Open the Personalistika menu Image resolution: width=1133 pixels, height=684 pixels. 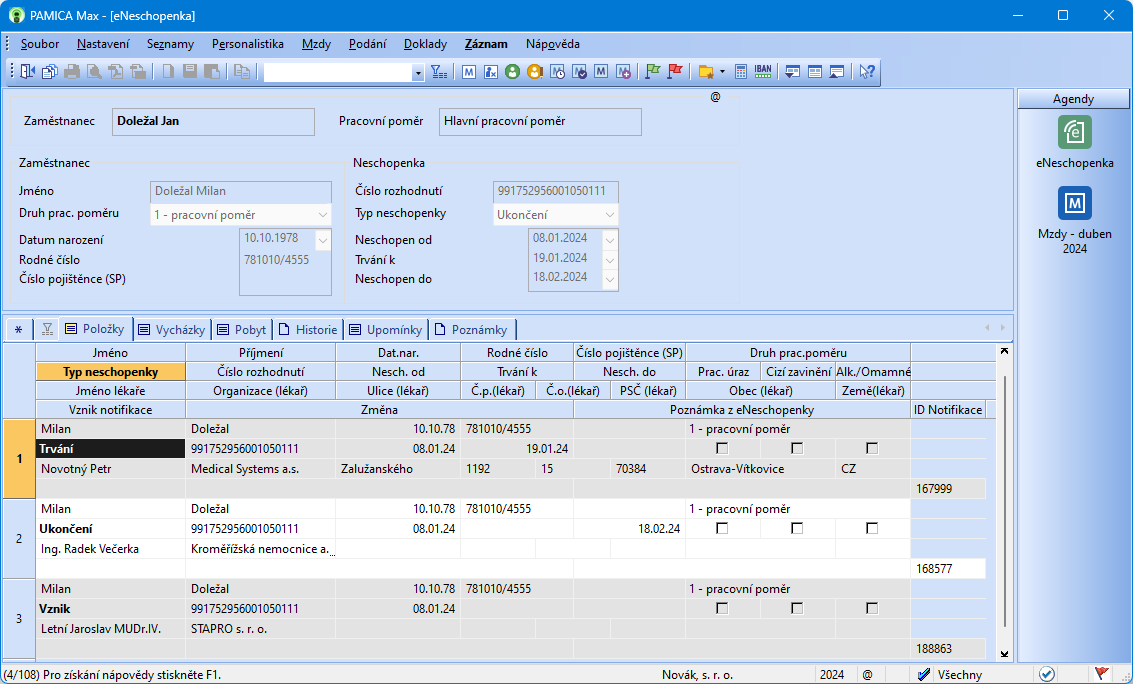(x=248, y=44)
